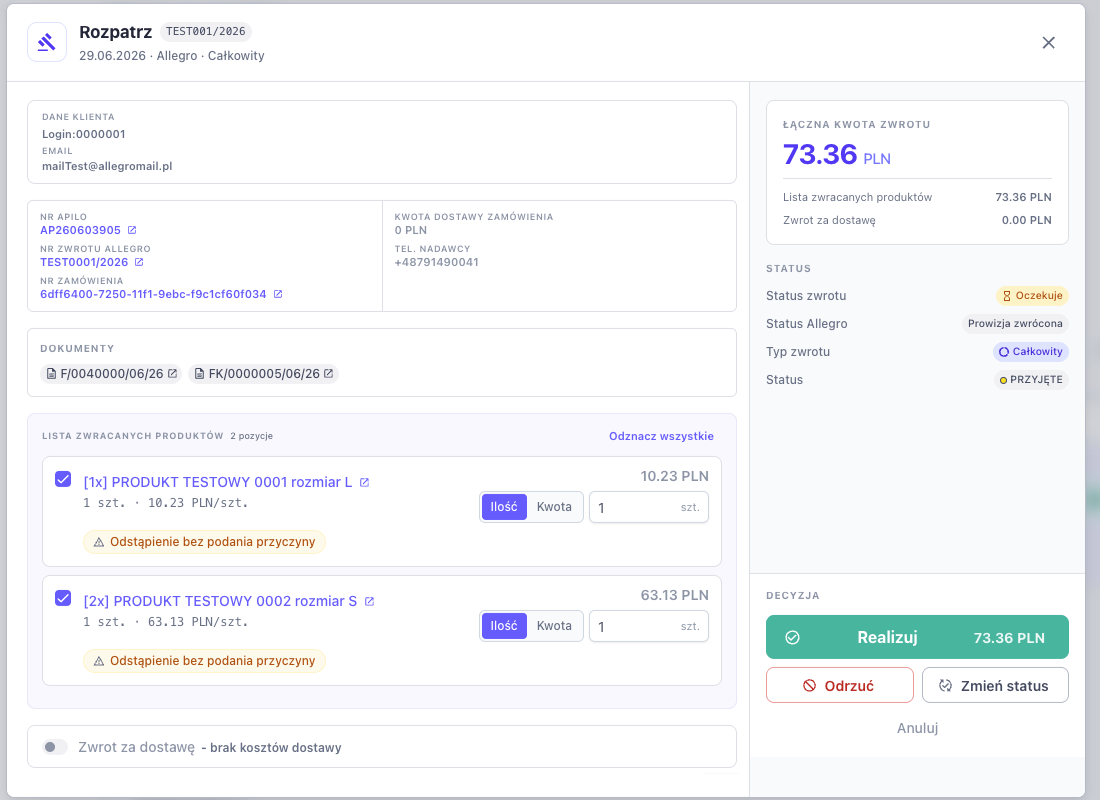The image size is (1100, 800).
Task: Click external link icon after order number 6dff6400
Action: pos(278,294)
